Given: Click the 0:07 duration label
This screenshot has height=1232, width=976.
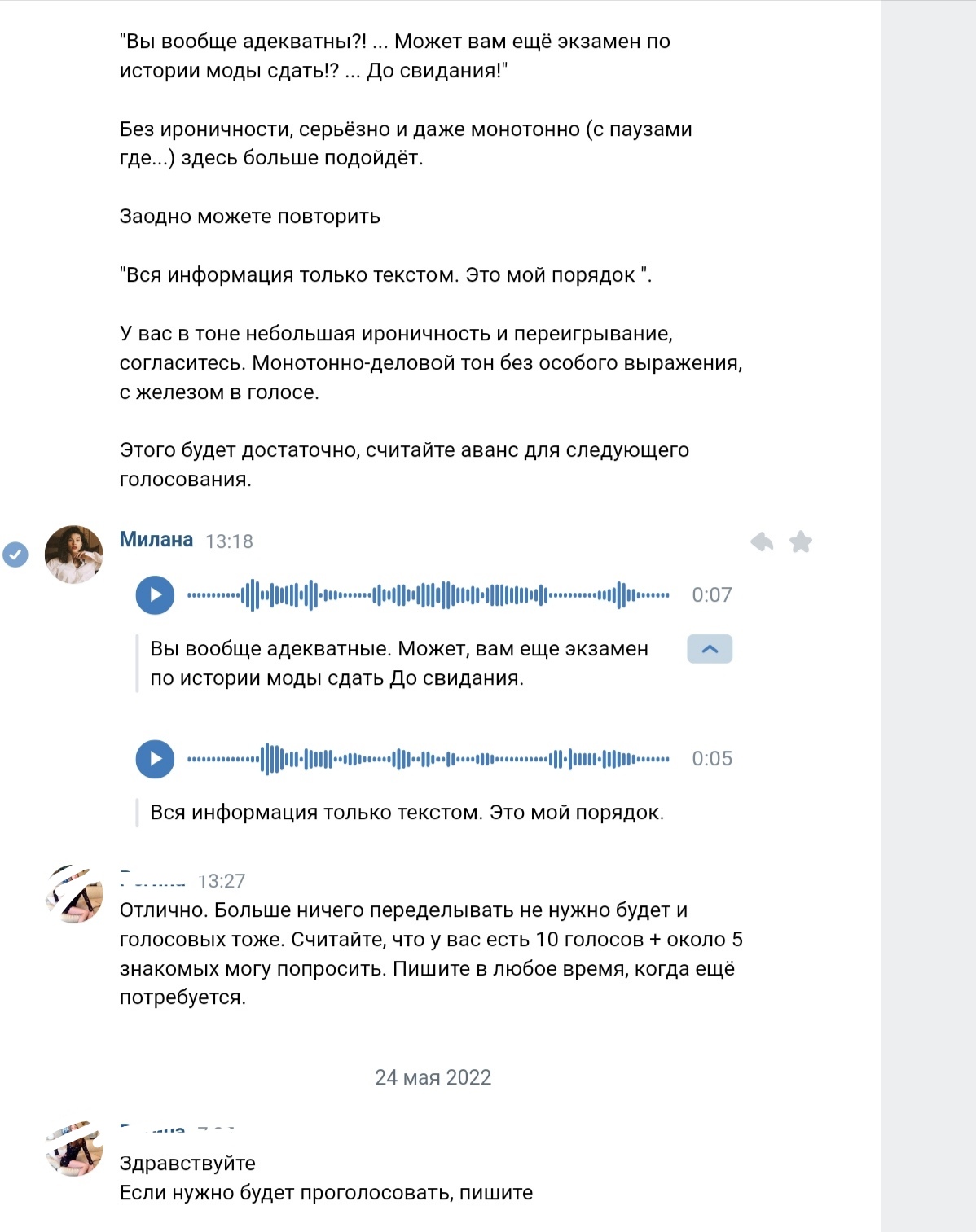Looking at the screenshot, I should coord(712,595).
